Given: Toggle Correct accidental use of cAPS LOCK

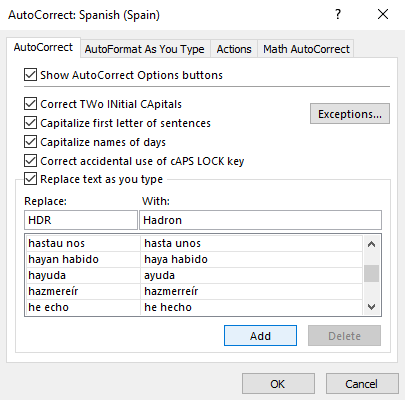Looking at the screenshot, I should [30, 161].
